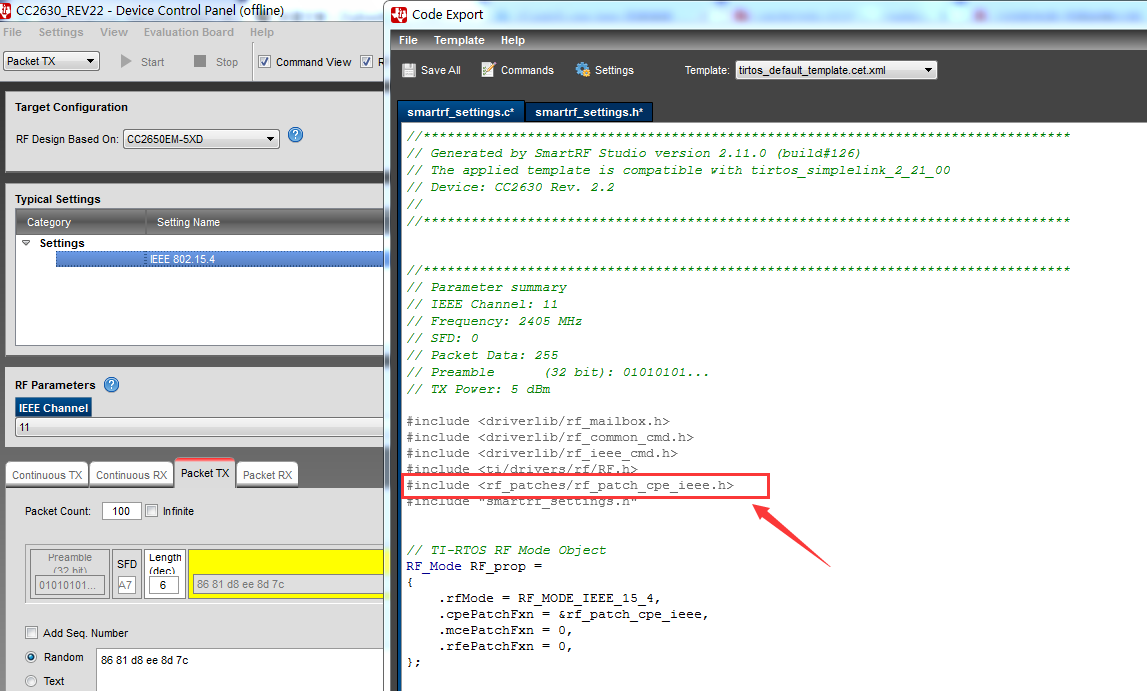
Task: Open the Template menu in Code Export
Action: [x=459, y=40]
